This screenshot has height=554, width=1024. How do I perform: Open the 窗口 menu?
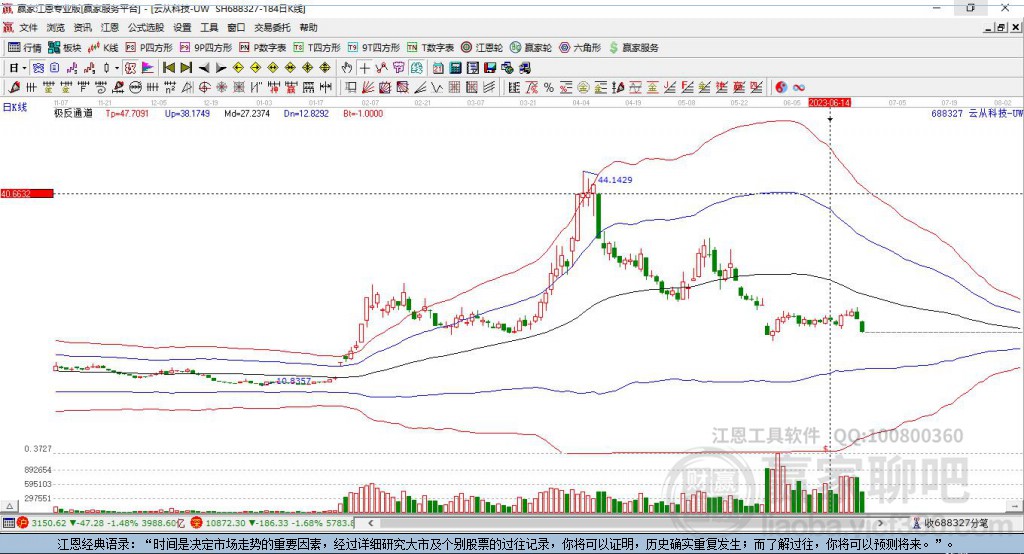[x=236, y=27]
